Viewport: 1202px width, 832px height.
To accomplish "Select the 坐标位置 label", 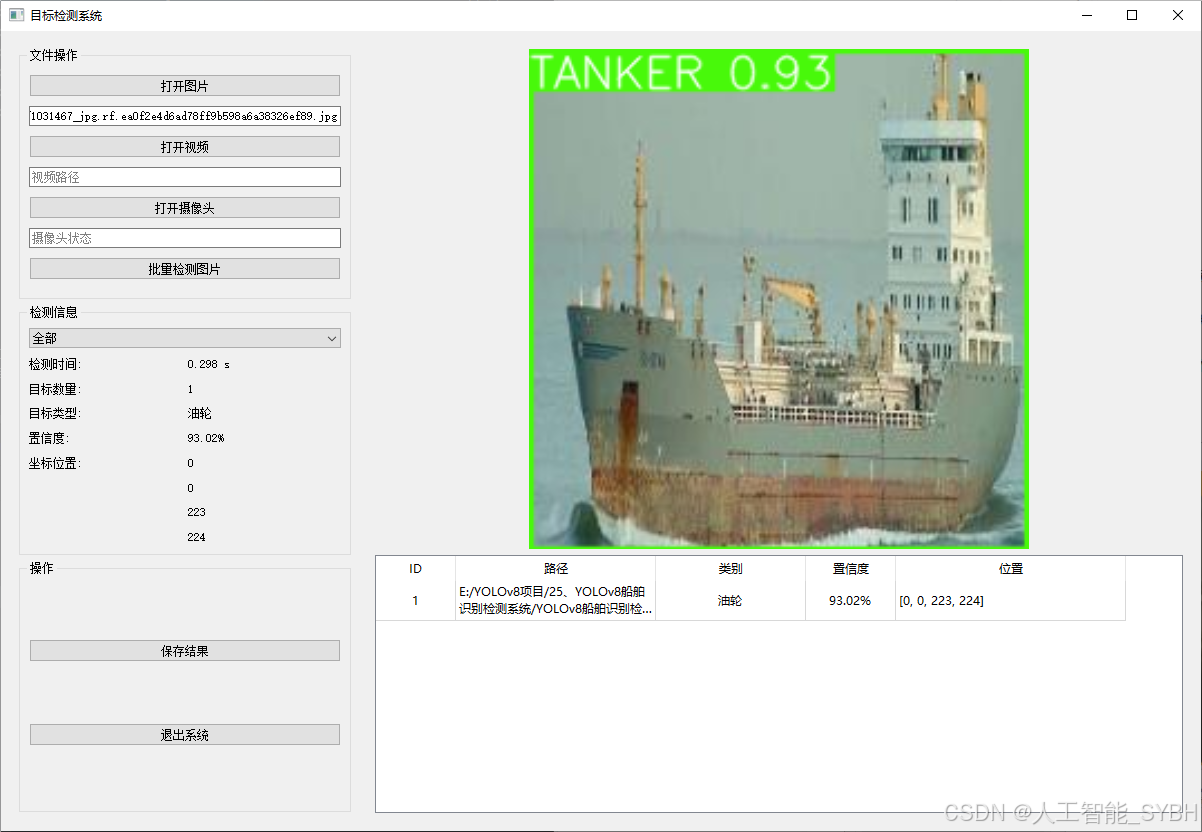I will pyautogui.click(x=54, y=463).
